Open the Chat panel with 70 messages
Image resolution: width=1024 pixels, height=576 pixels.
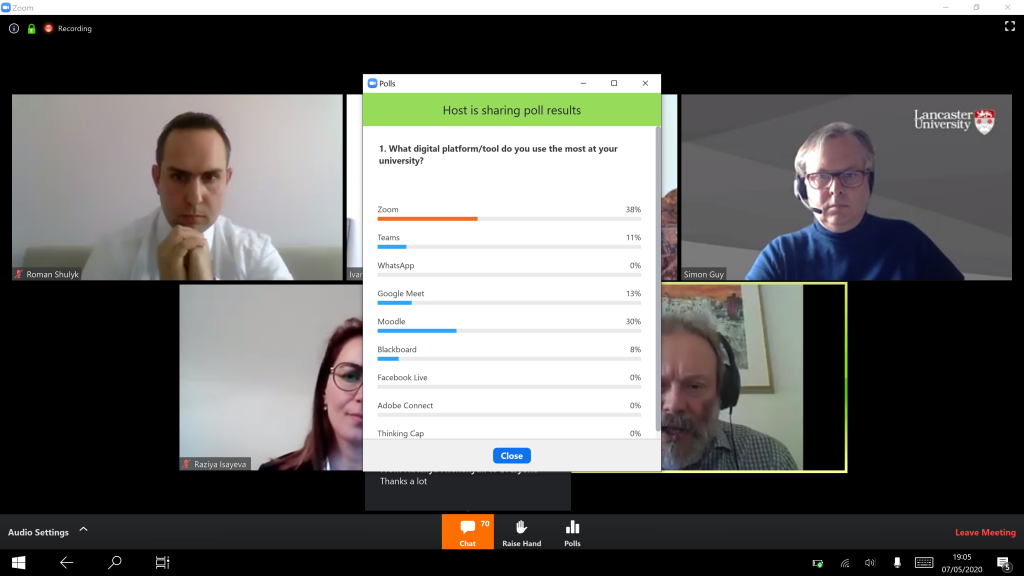pos(468,532)
